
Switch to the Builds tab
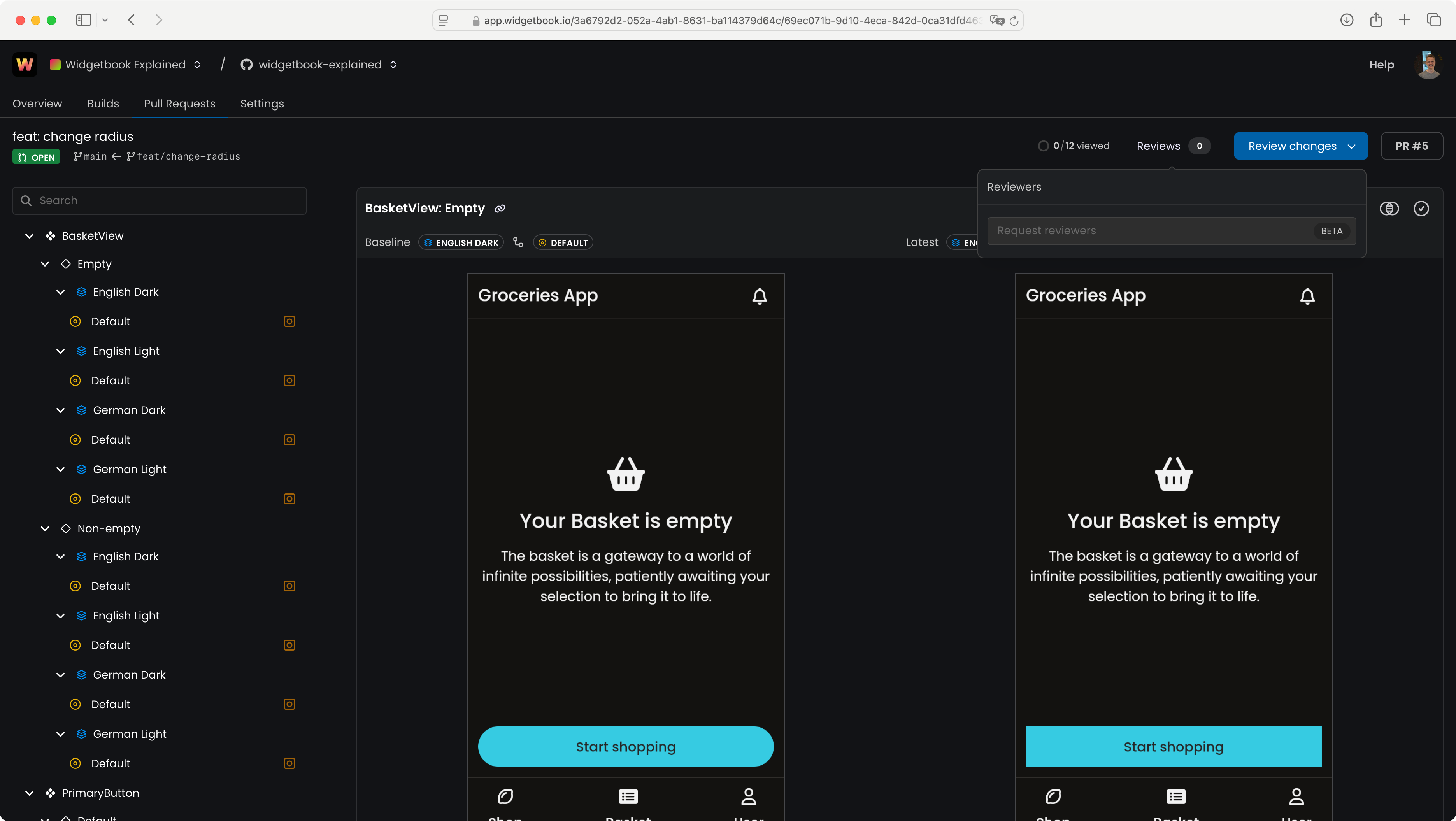pos(103,104)
